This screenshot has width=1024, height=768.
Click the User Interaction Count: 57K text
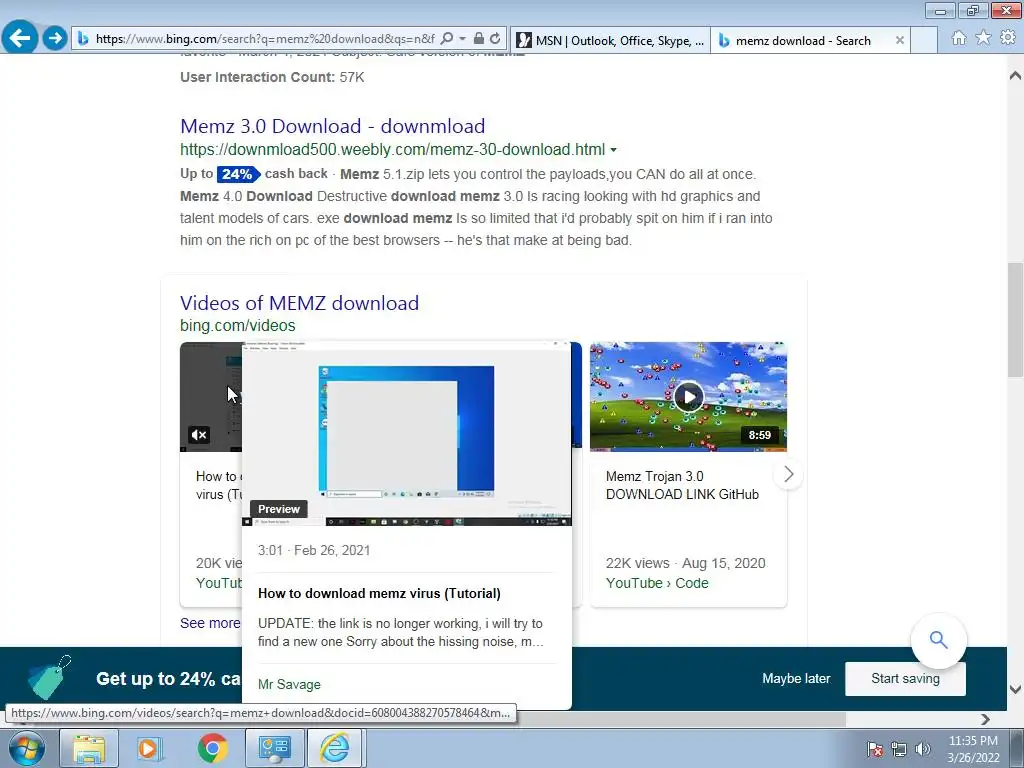272,77
